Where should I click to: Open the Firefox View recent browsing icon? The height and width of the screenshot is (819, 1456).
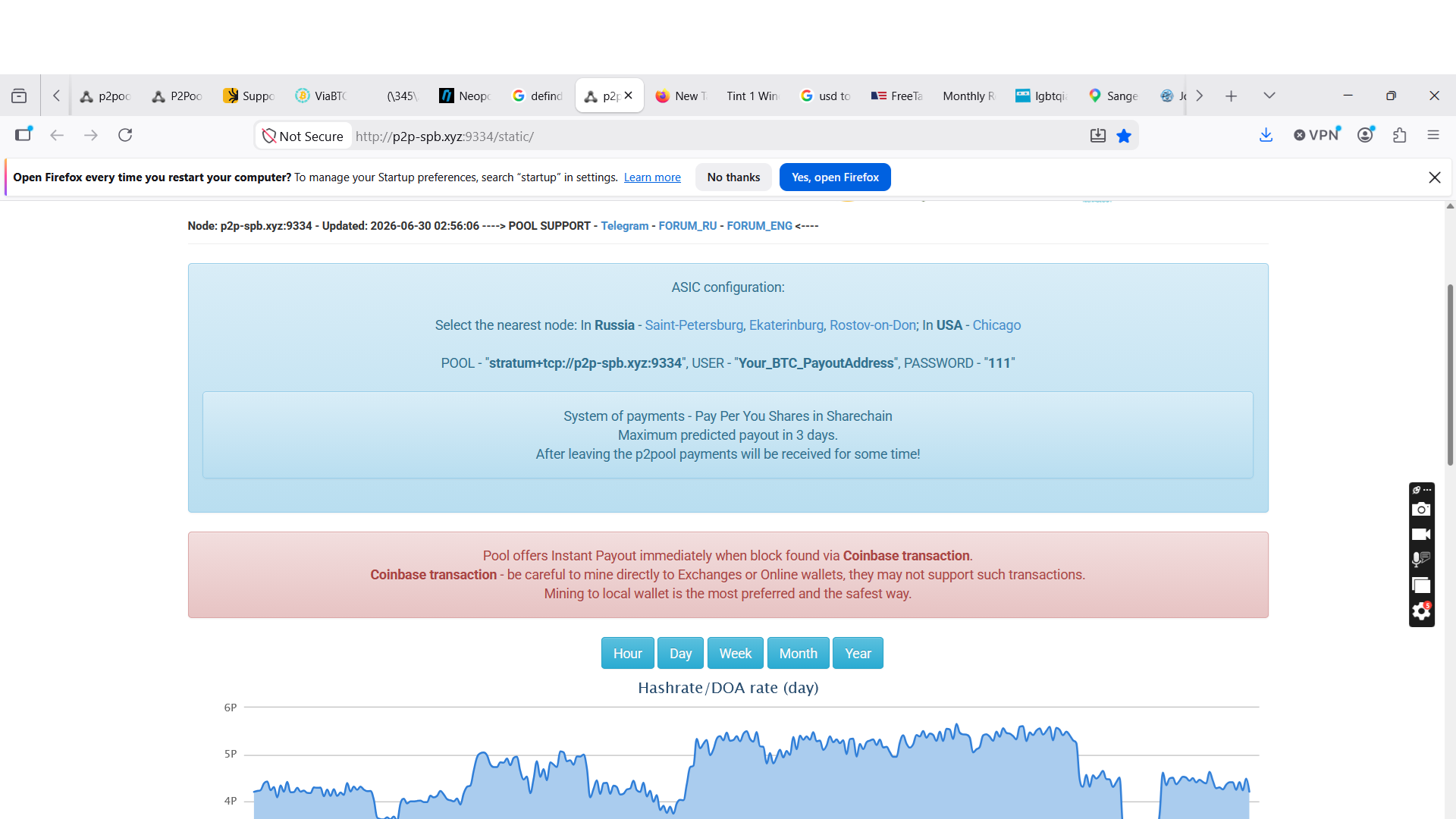[19, 96]
